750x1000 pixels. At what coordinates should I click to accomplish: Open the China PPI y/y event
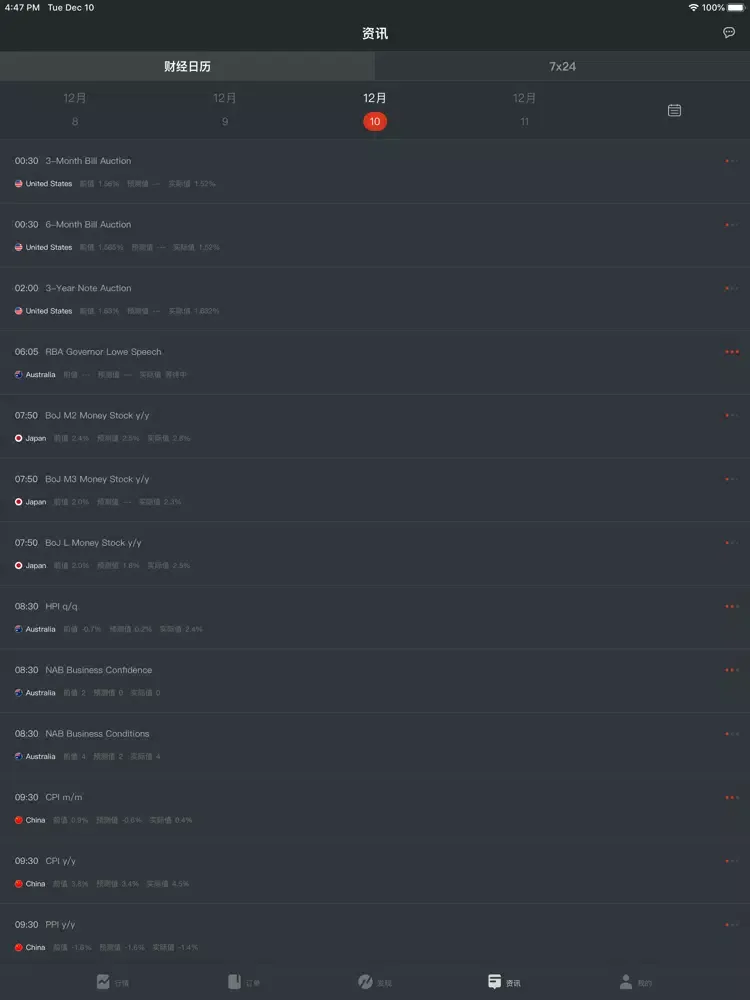[375, 936]
